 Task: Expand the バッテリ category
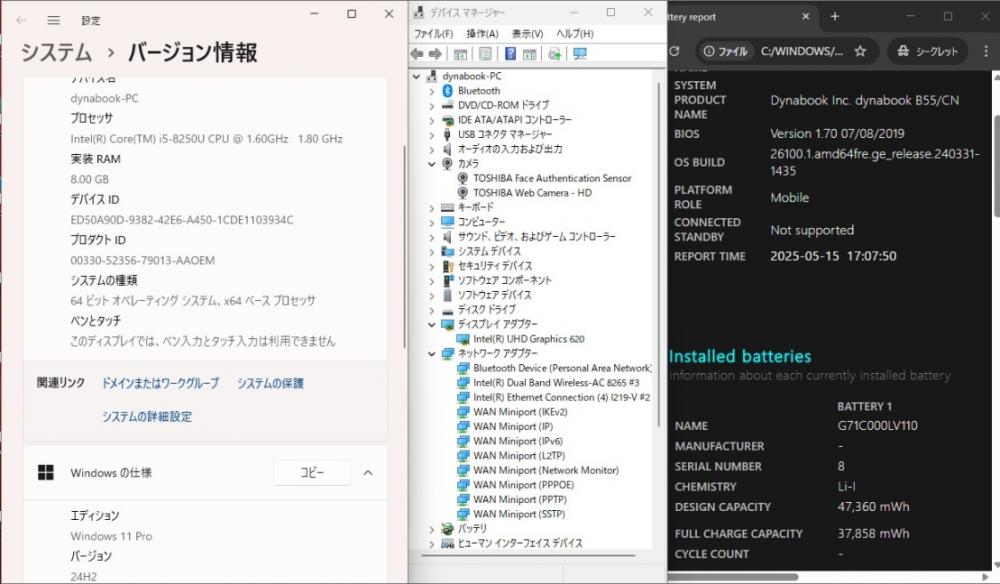point(432,529)
